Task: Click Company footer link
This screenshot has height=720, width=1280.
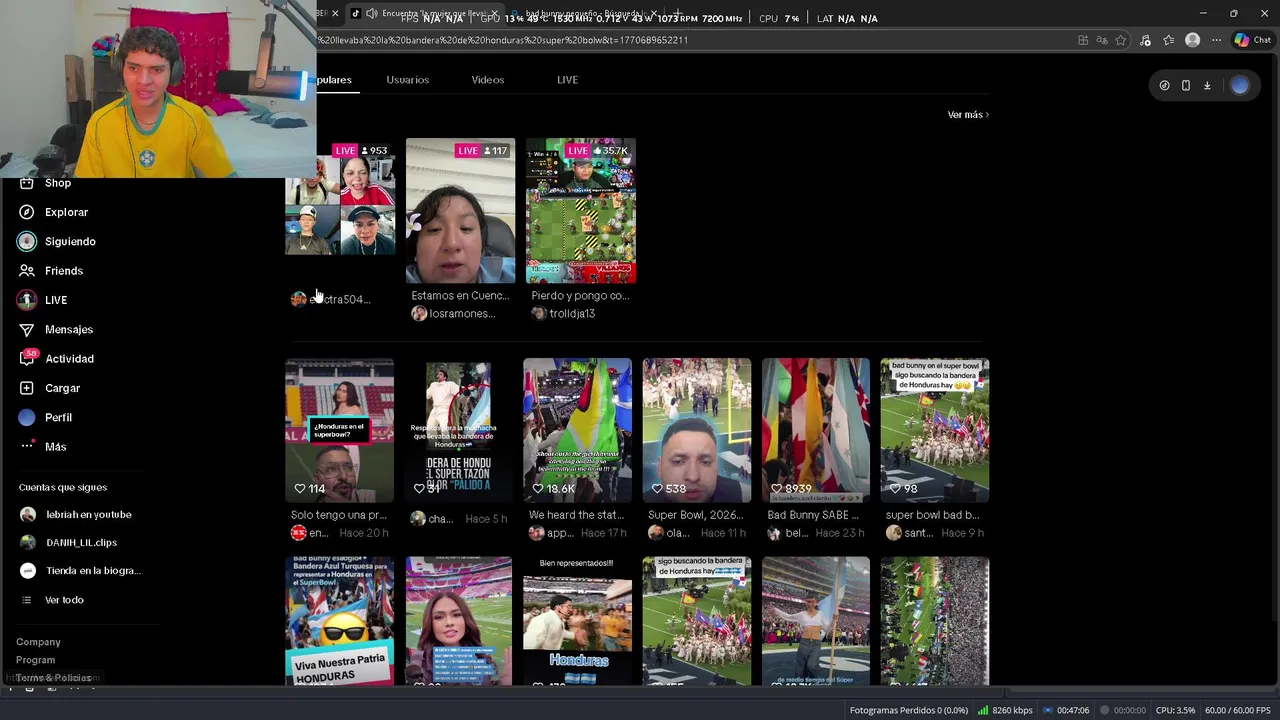Action: pos(38,642)
